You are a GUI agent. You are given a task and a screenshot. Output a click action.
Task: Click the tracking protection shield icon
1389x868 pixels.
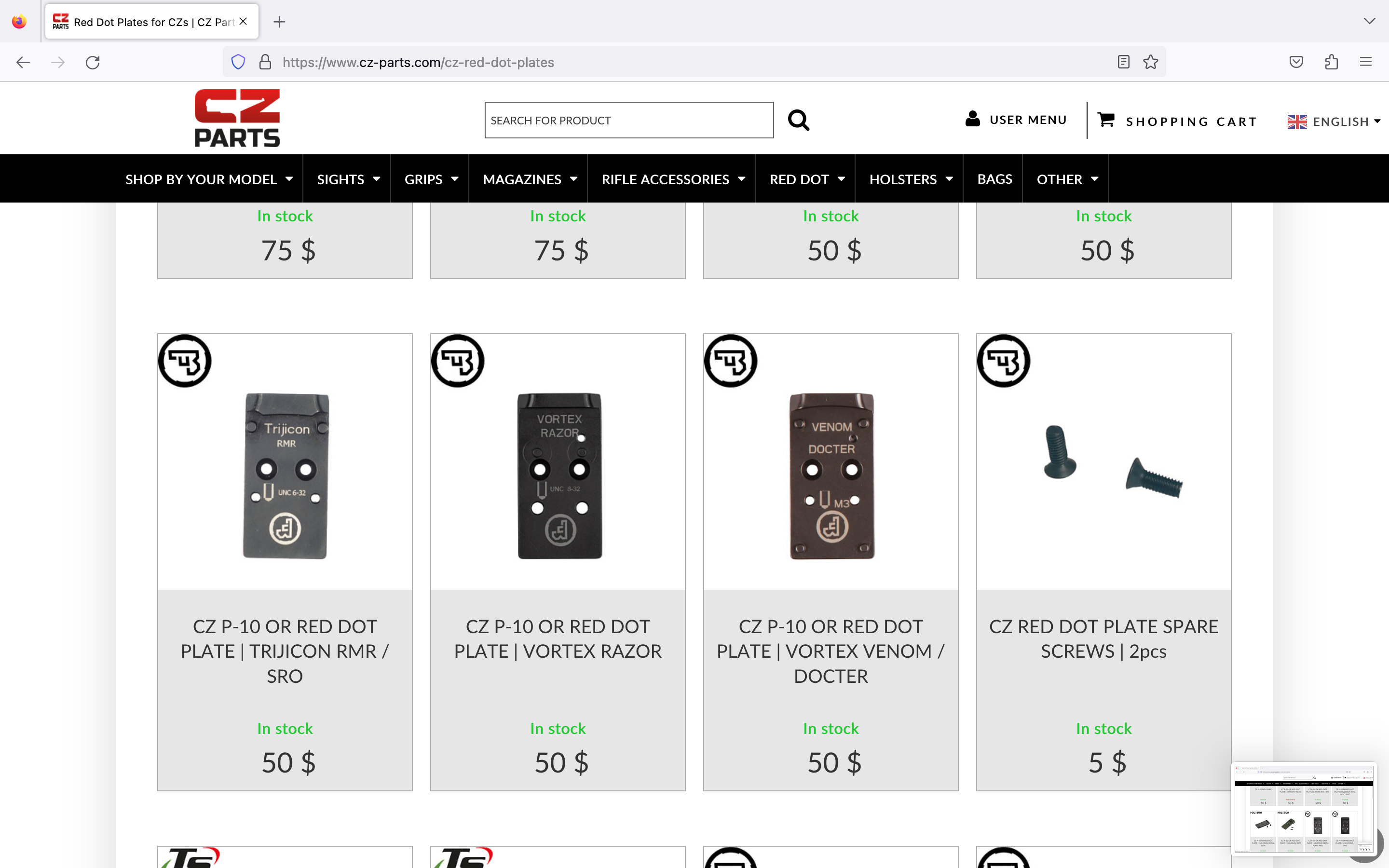[238, 62]
